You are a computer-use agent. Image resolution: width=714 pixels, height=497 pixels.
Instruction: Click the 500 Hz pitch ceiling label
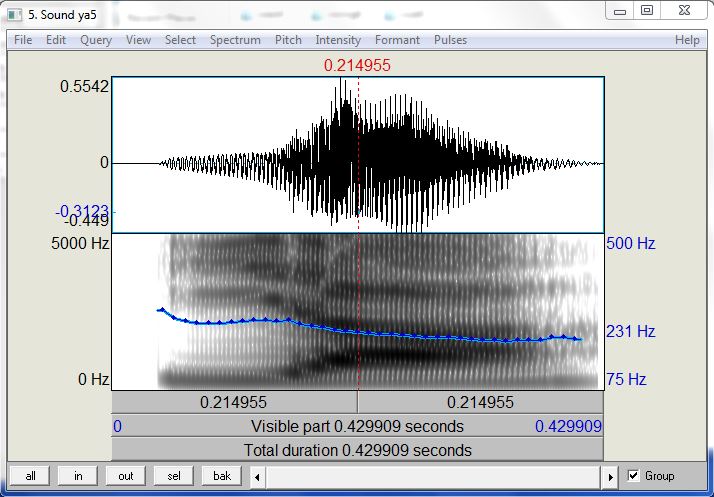(631, 243)
